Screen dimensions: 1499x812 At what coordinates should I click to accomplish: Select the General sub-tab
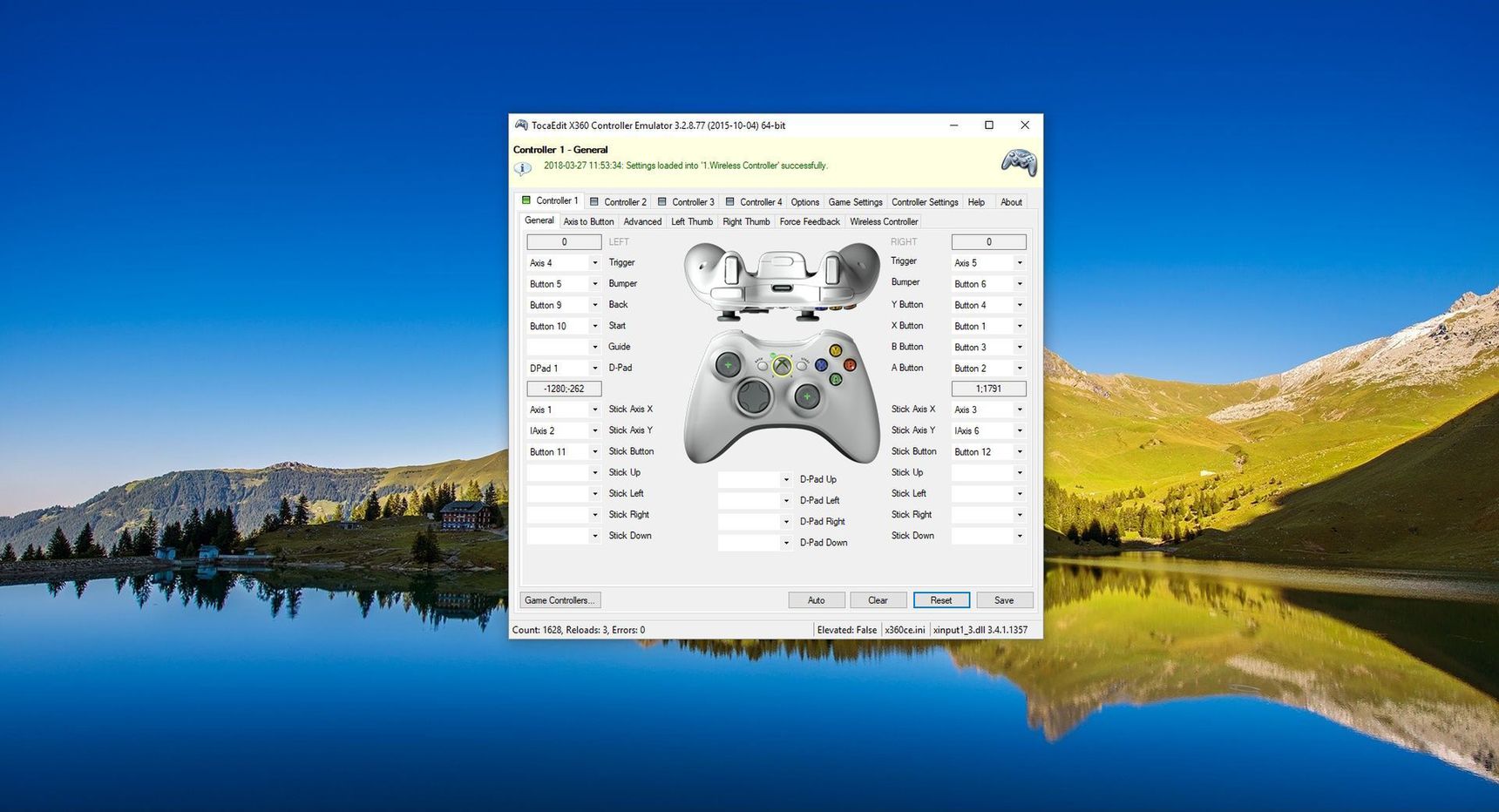pyautogui.click(x=539, y=220)
